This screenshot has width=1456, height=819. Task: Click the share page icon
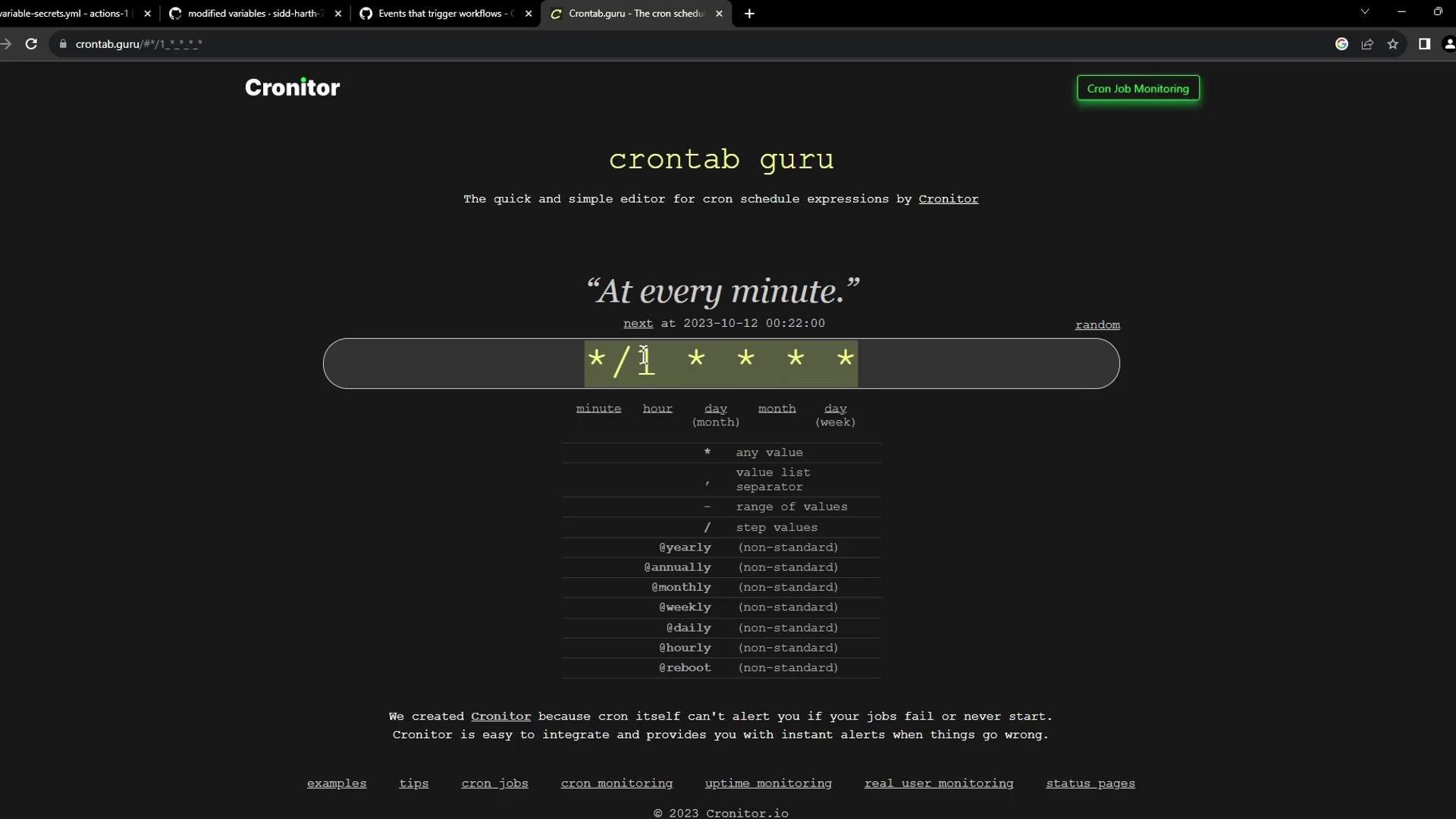pyautogui.click(x=1367, y=44)
